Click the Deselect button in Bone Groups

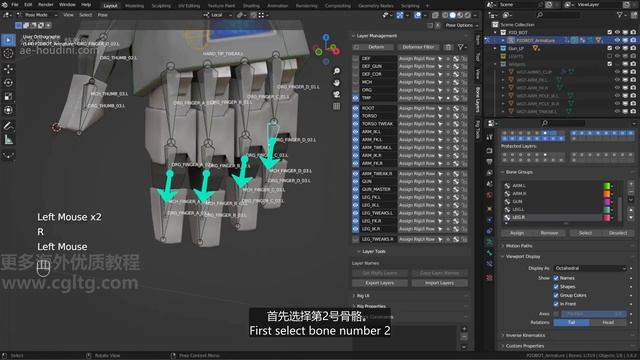pos(618,233)
